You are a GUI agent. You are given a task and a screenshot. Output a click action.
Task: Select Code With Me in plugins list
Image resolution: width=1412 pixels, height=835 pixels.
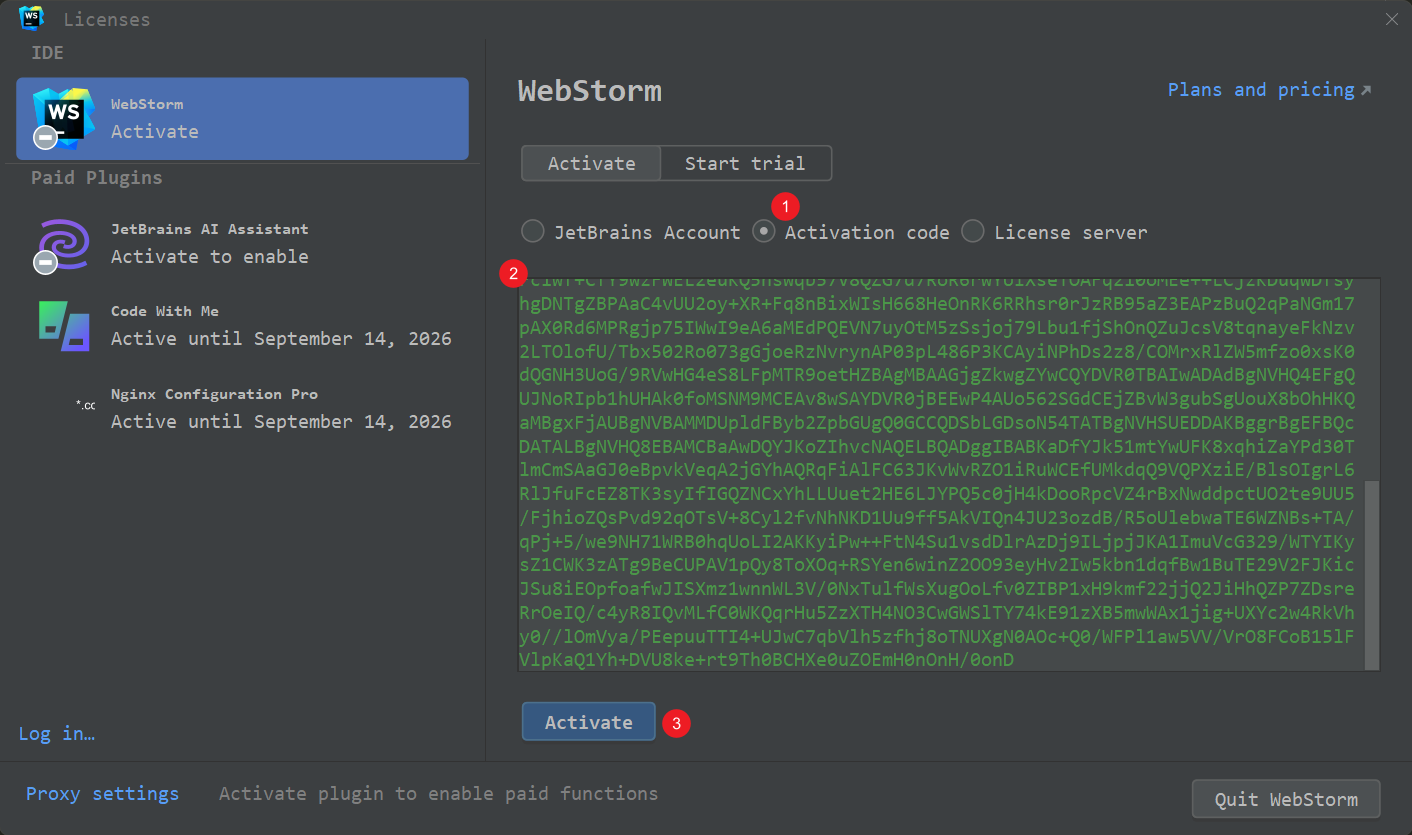pos(240,325)
